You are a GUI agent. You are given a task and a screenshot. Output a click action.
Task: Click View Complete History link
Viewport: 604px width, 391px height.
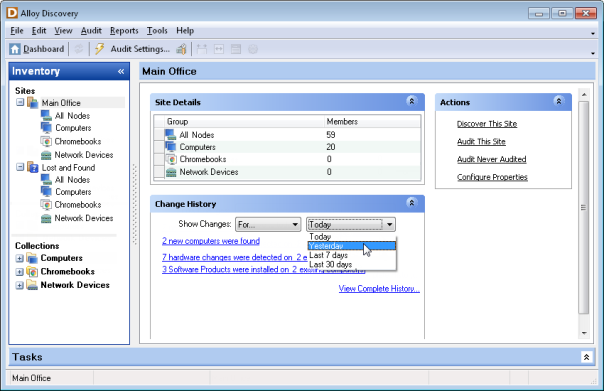pyautogui.click(x=379, y=288)
